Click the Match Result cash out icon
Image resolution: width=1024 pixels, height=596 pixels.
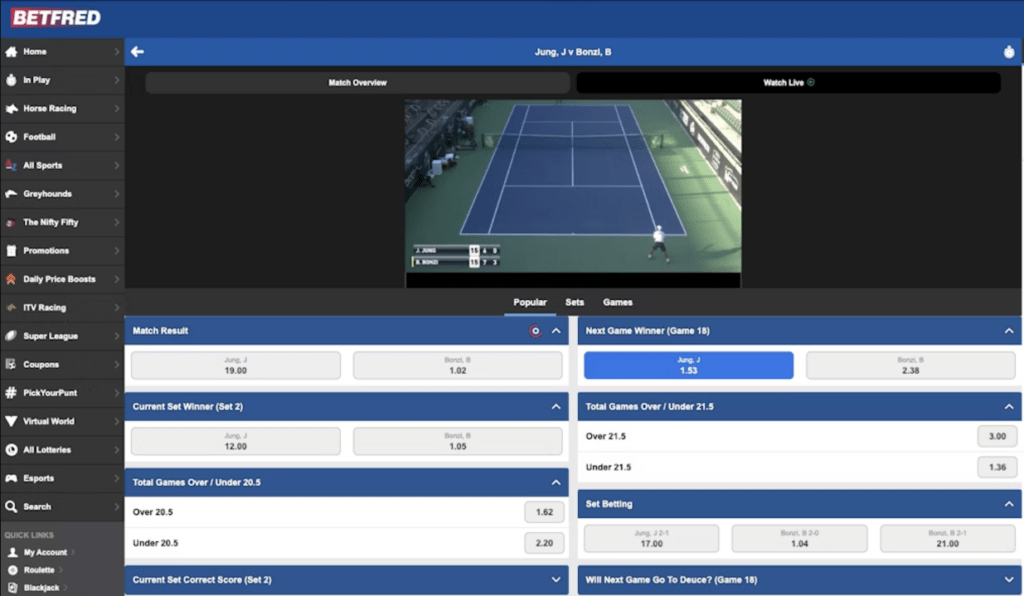click(535, 331)
